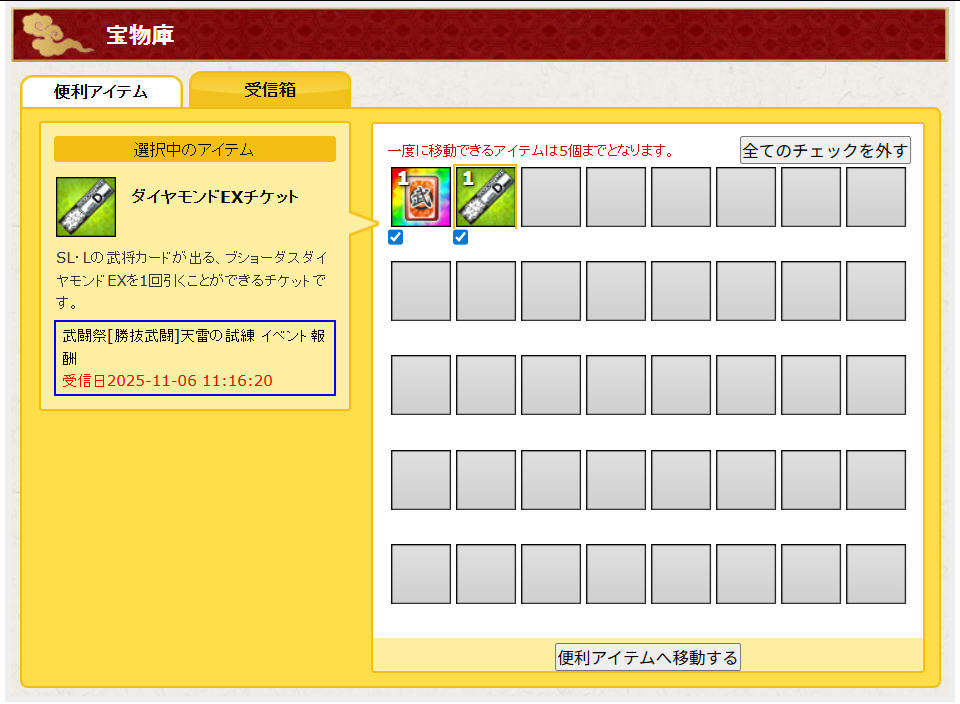Click the red five-item limit notice text
The image size is (960, 704).
click(530, 151)
